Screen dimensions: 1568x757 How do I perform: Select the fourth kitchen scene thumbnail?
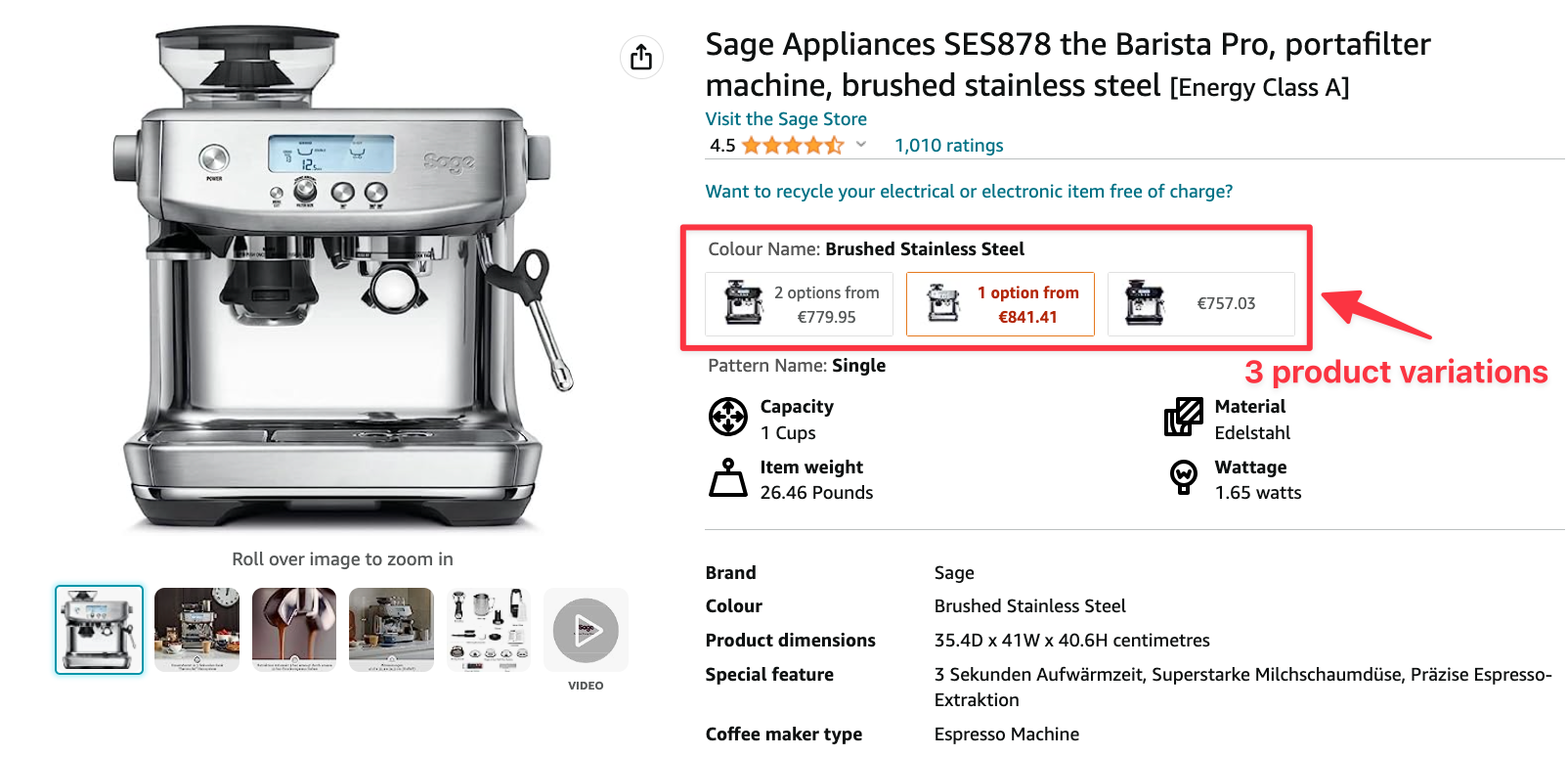391,630
